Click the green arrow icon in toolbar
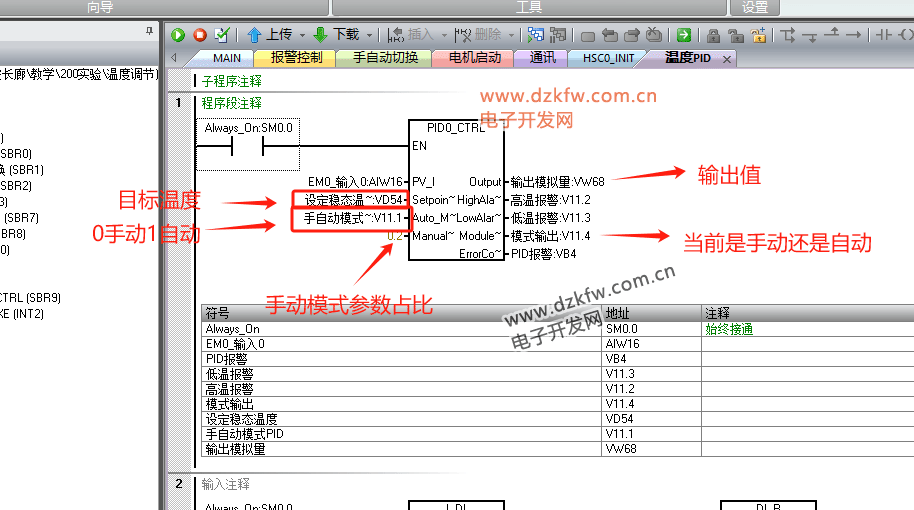Image resolution: width=914 pixels, height=510 pixels. (684, 35)
